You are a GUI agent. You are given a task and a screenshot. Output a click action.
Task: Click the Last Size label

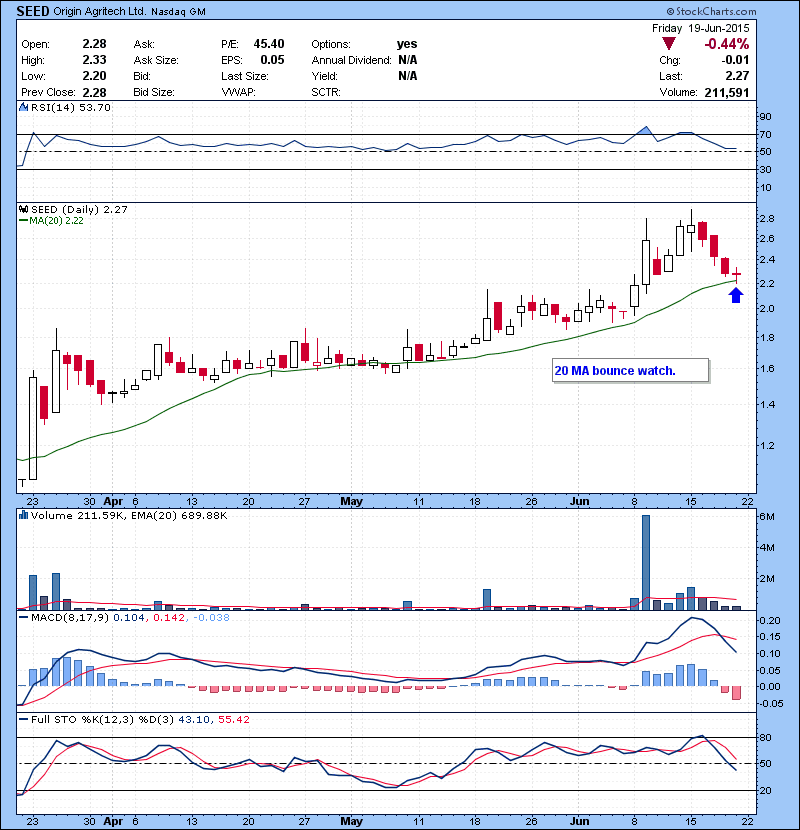point(245,76)
